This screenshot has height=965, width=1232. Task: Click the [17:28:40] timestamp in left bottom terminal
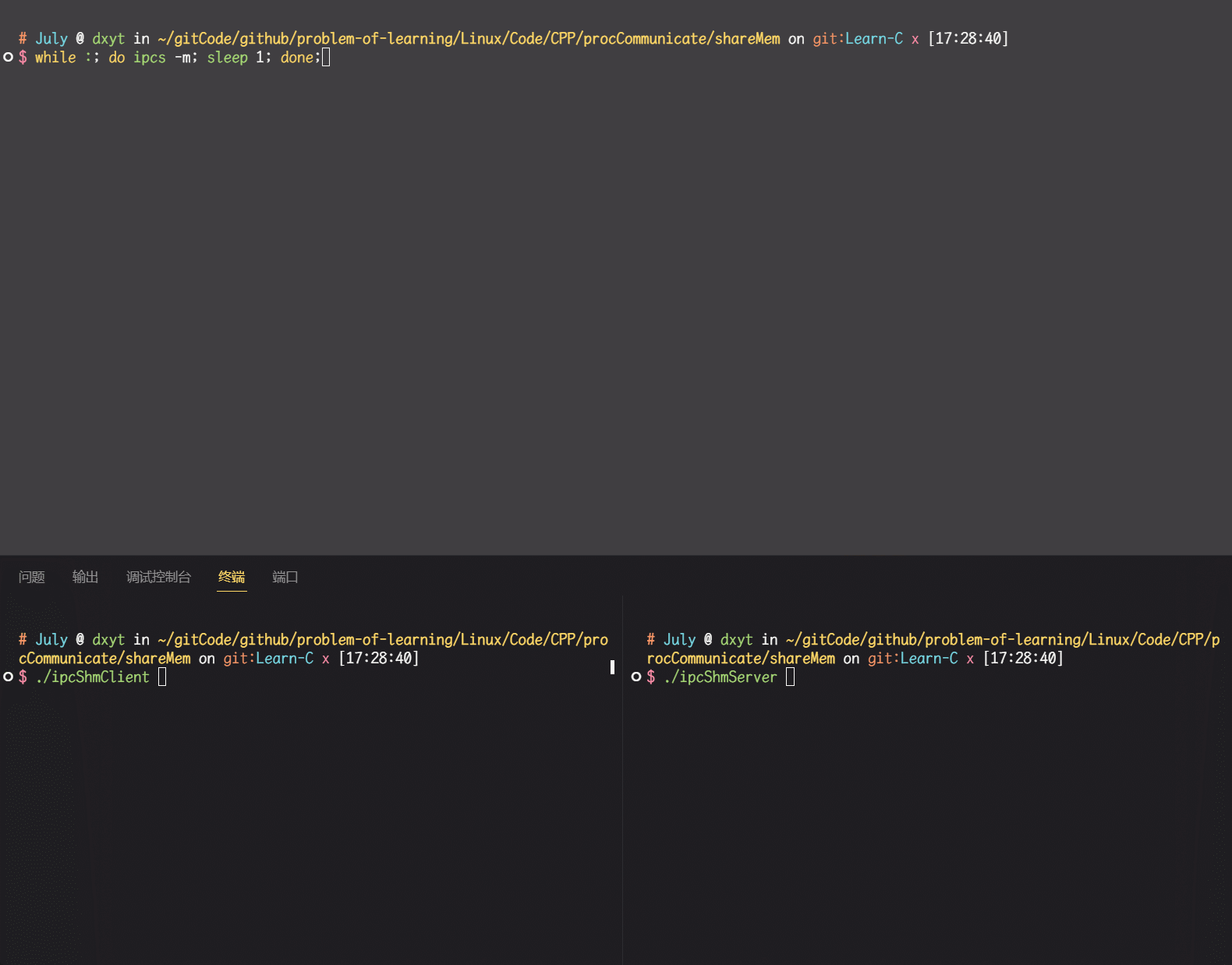click(x=378, y=659)
